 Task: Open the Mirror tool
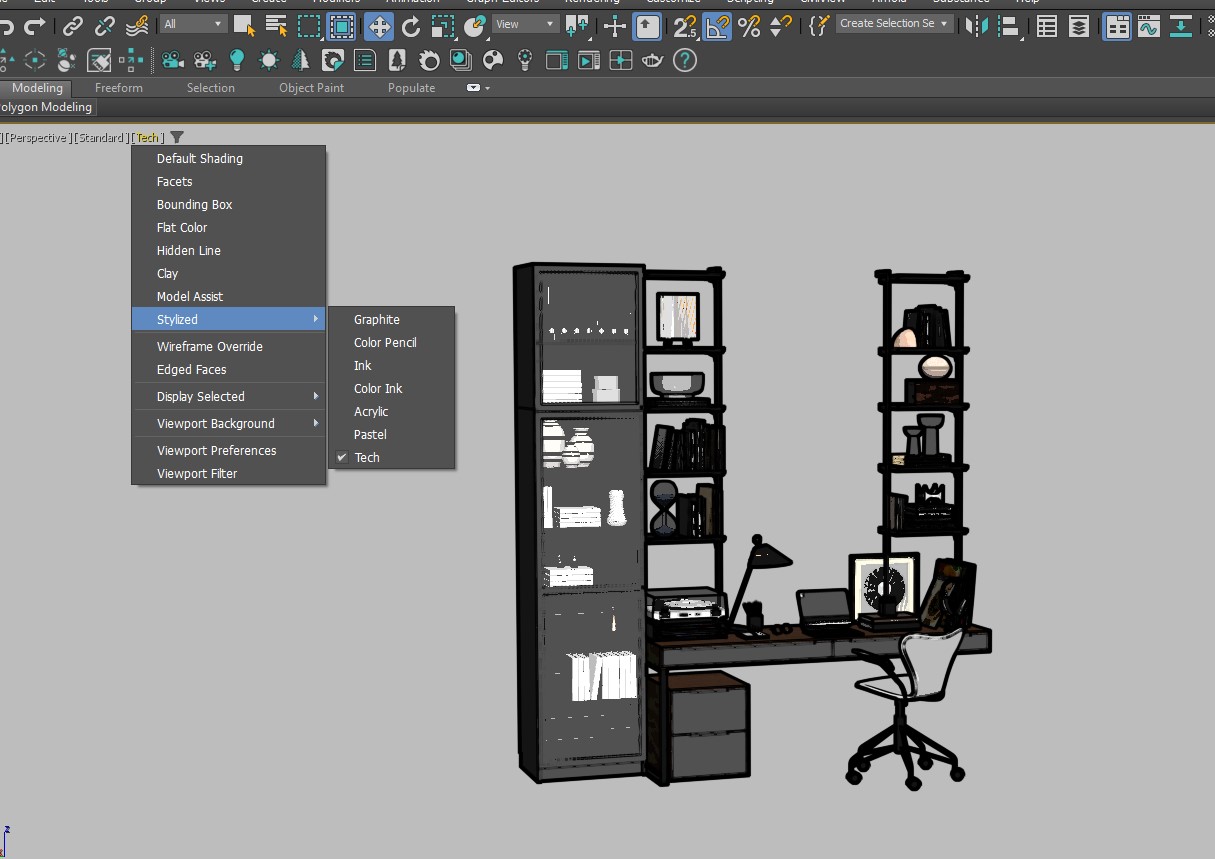(x=976, y=26)
